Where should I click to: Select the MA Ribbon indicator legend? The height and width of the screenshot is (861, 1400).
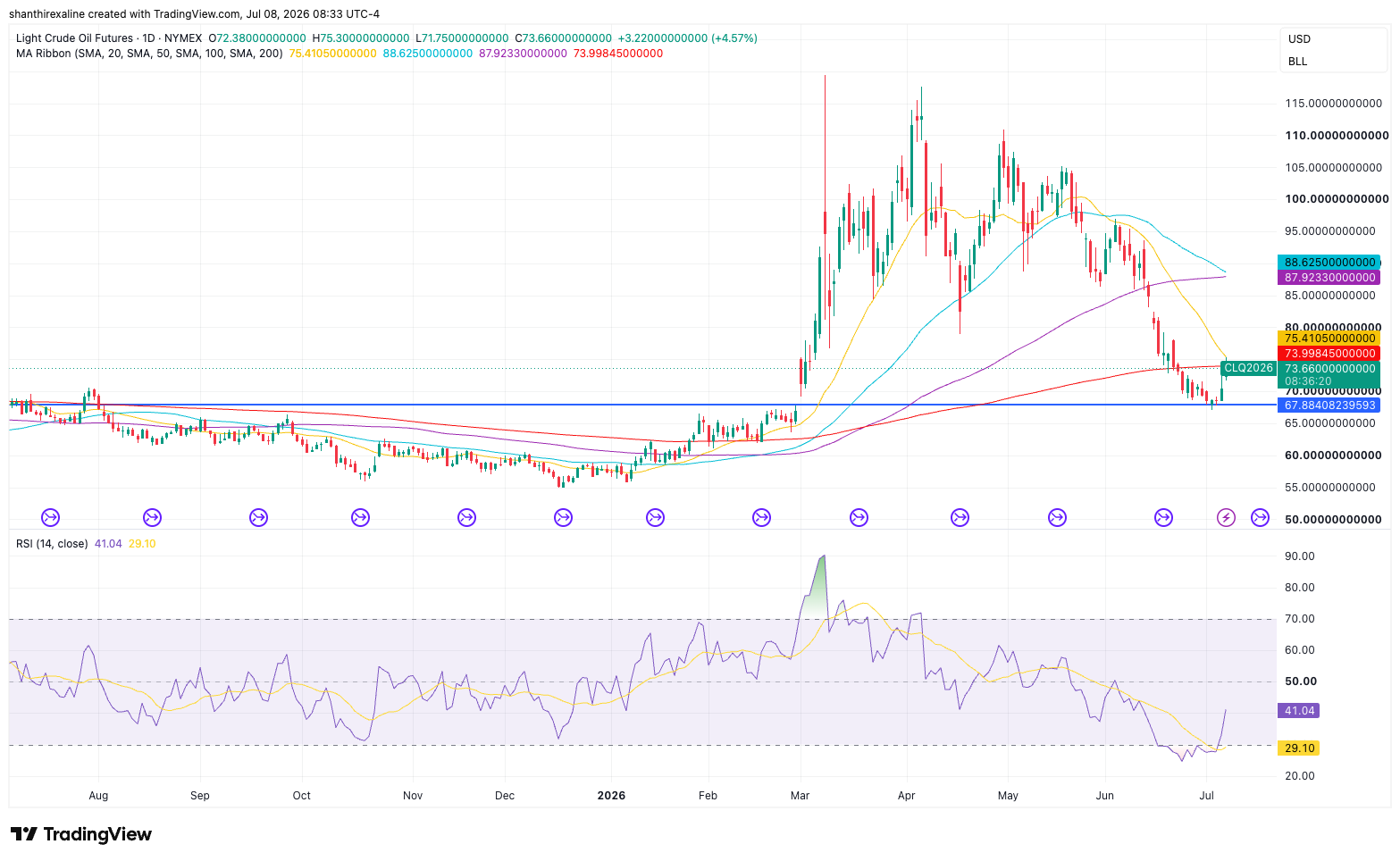pyautogui.click(x=149, y=54)
